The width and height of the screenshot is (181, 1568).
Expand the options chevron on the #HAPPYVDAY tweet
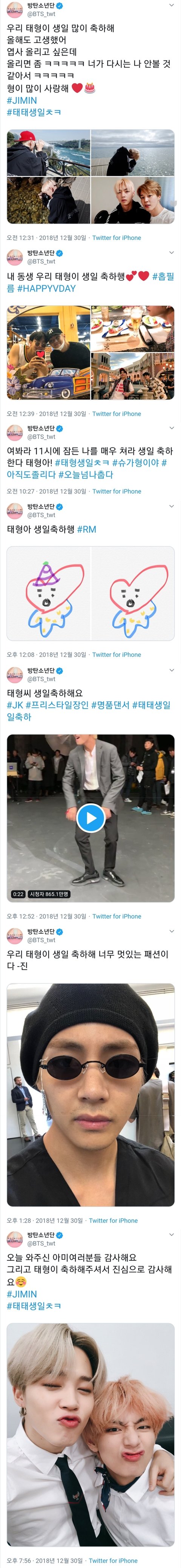(171, 253)
